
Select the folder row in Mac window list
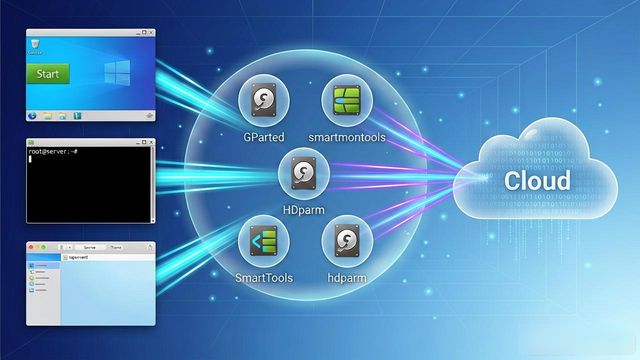108,258
